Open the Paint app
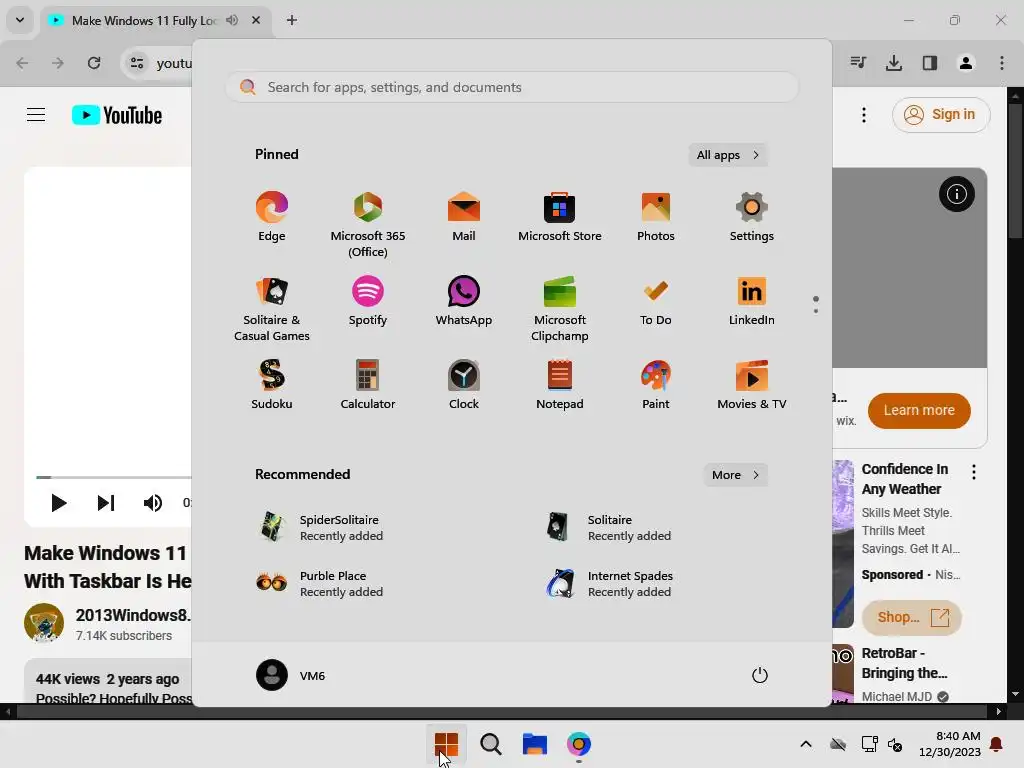 click(656, 385)
